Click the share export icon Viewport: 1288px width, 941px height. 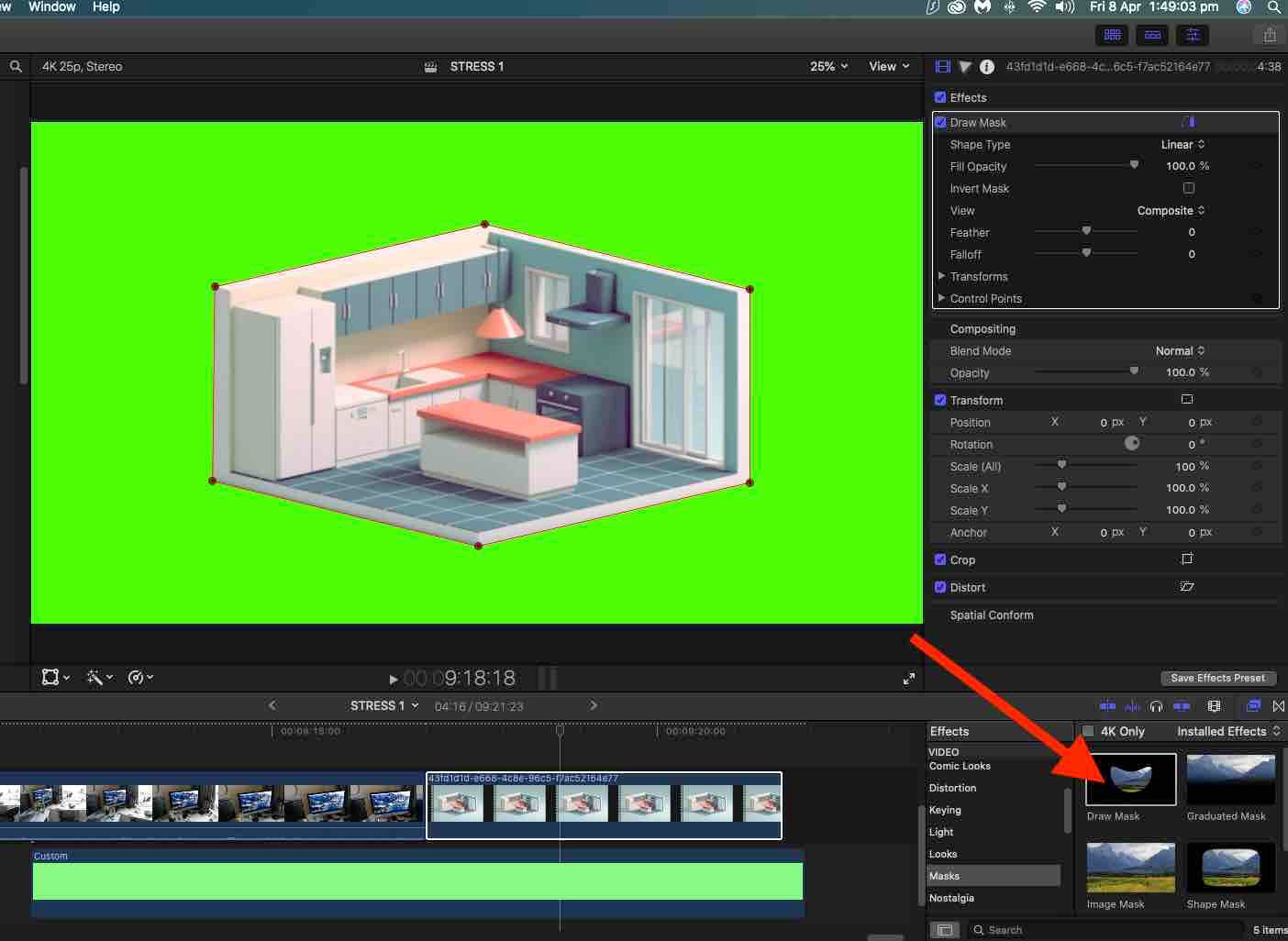tap(1270, 35)
